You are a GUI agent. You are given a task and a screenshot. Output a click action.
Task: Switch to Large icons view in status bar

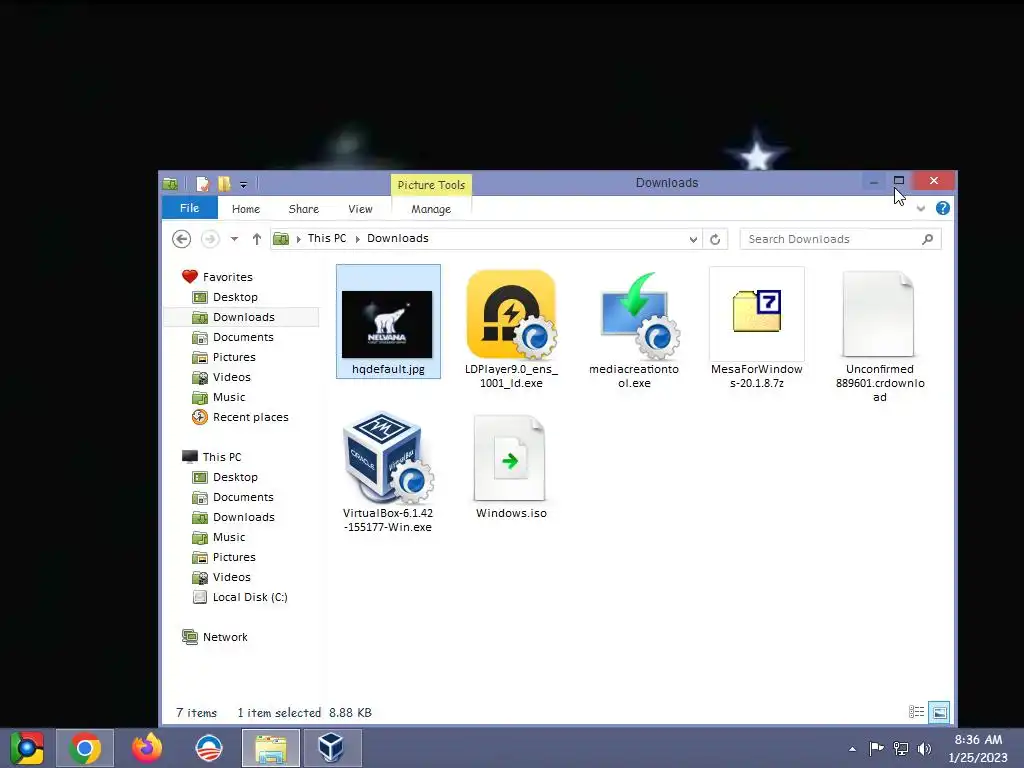(939, 712)
